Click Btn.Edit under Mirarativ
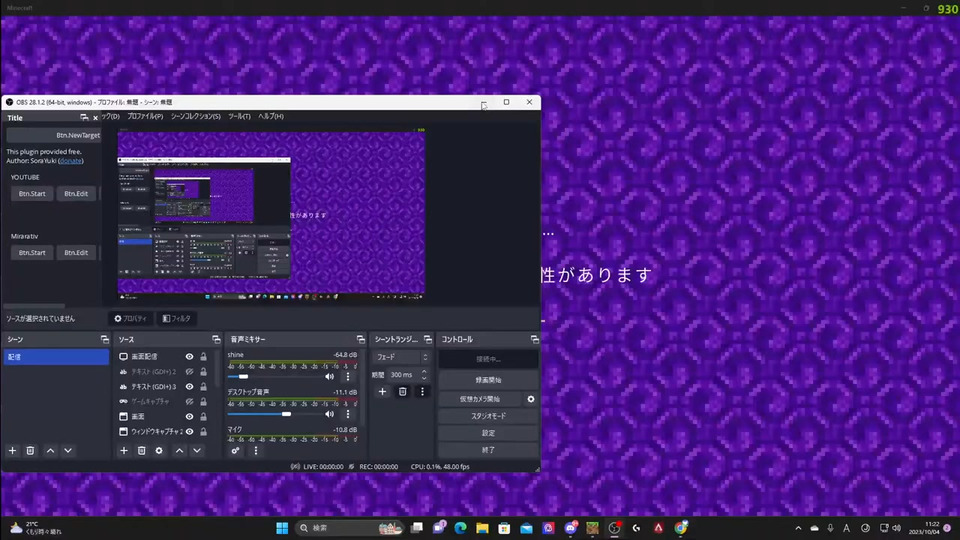This screenshot has height=540, width=960. coord(76,252)
